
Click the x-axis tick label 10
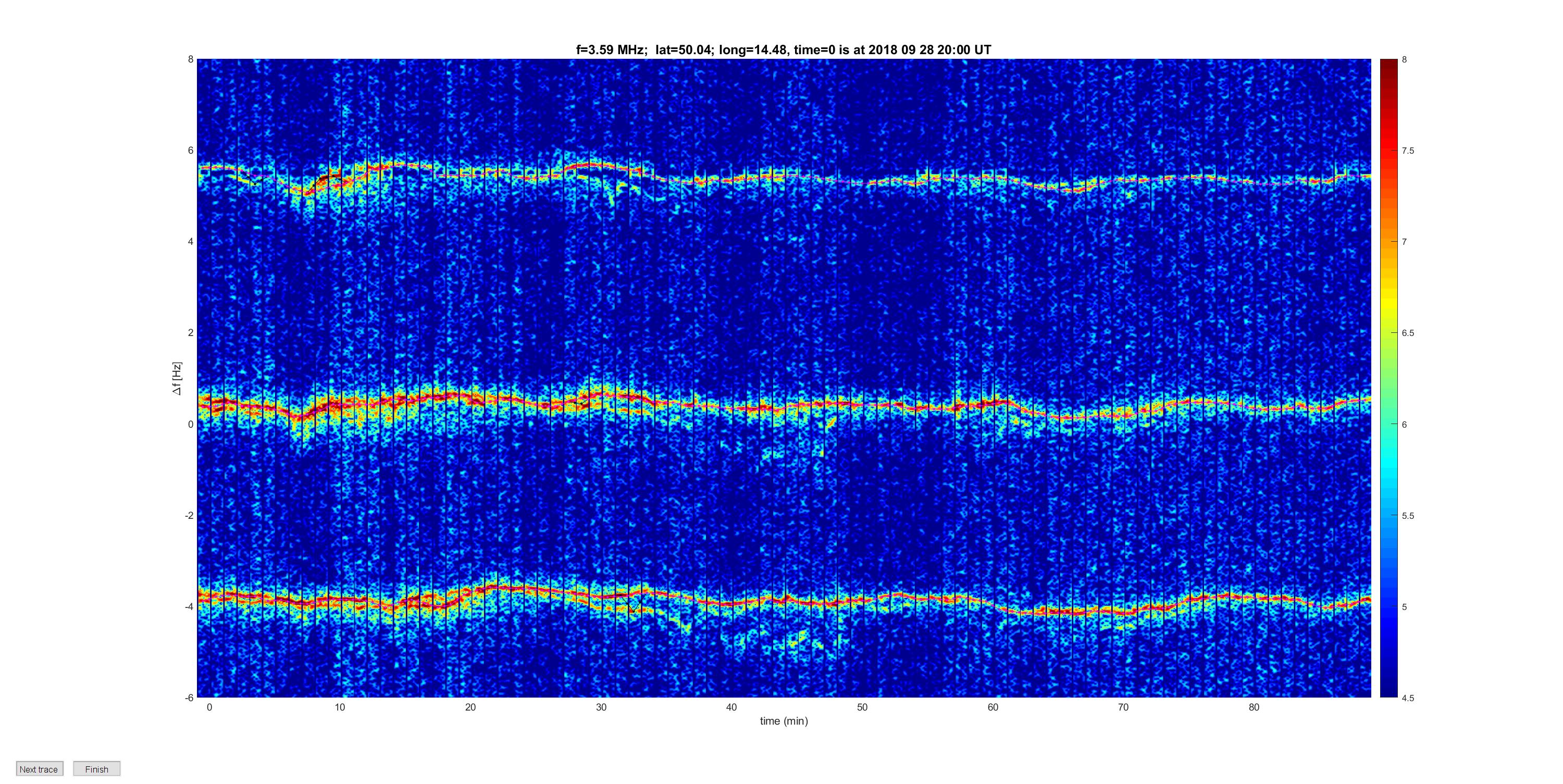coord(340,707)
